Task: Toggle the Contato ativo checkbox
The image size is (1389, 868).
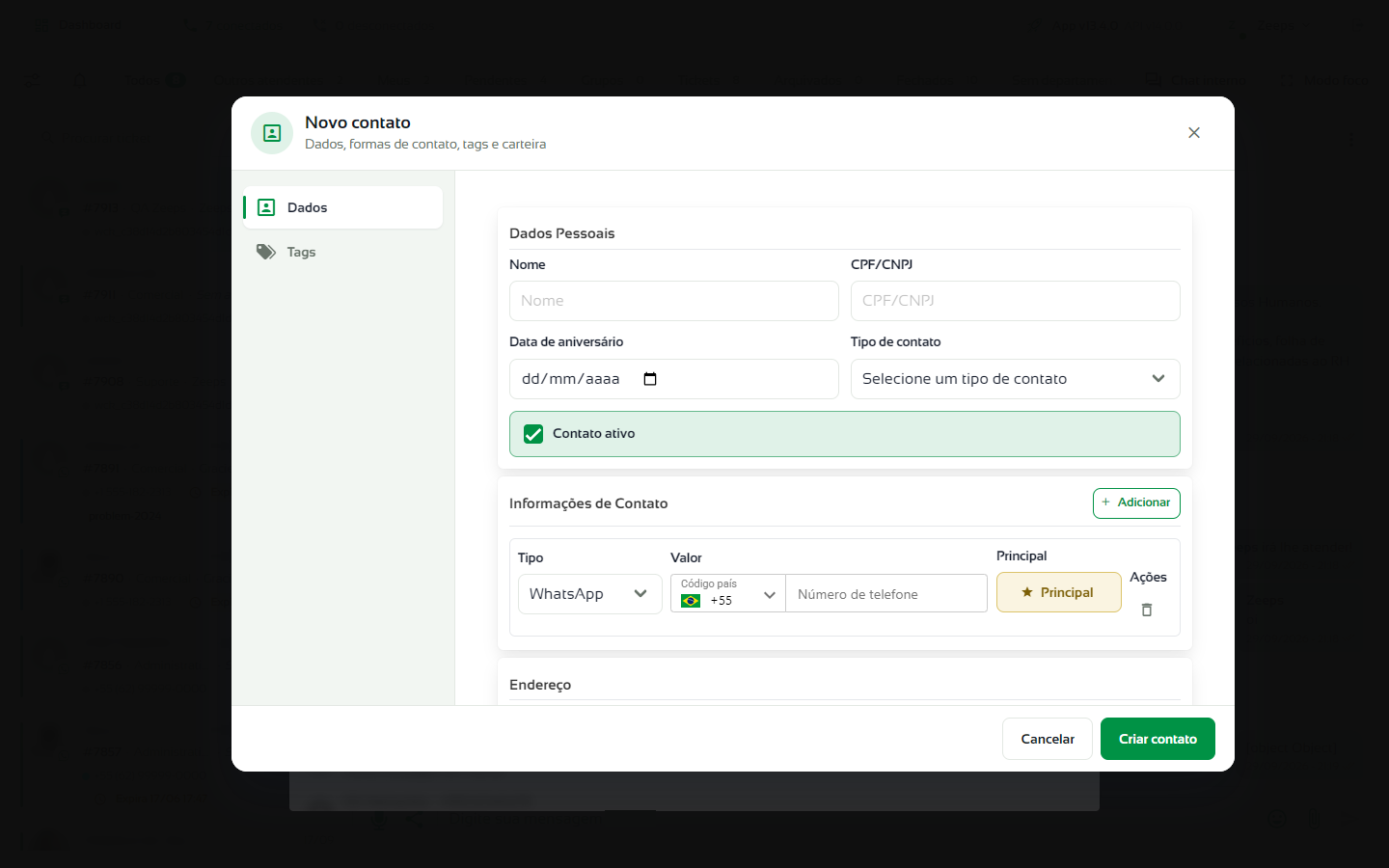Action: 533,434
